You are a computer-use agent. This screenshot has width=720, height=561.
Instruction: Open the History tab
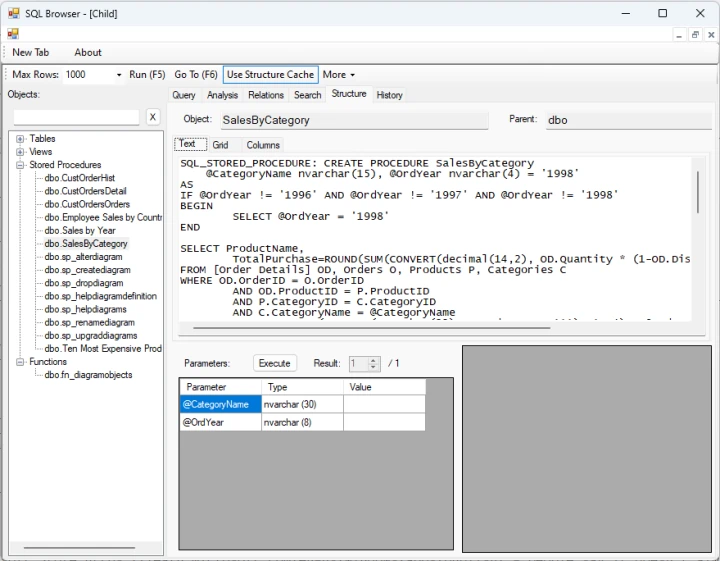(389, 95)
